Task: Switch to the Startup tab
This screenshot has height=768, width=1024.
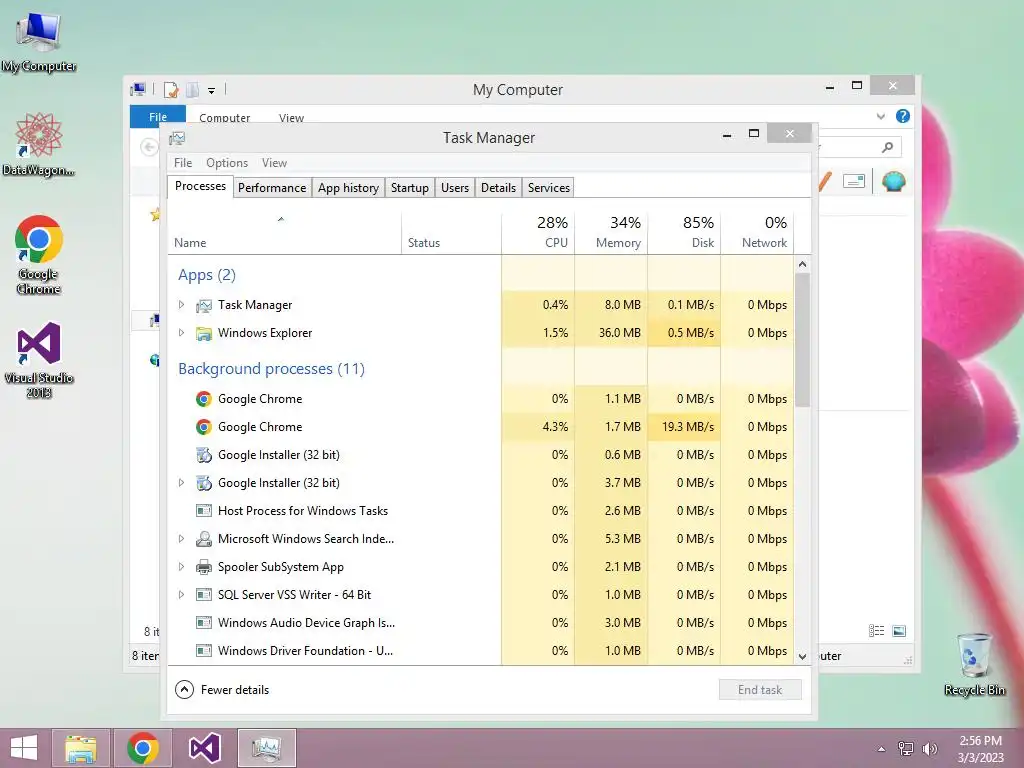Action: [x=409, y=188]
